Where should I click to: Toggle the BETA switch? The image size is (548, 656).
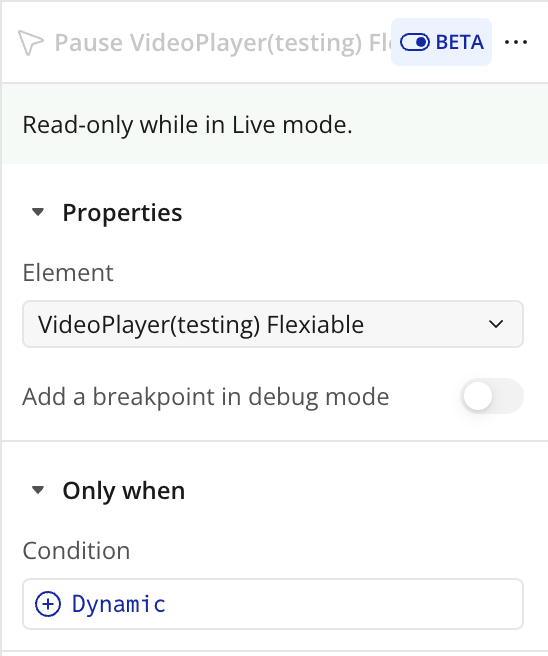(x=441, y=42)
